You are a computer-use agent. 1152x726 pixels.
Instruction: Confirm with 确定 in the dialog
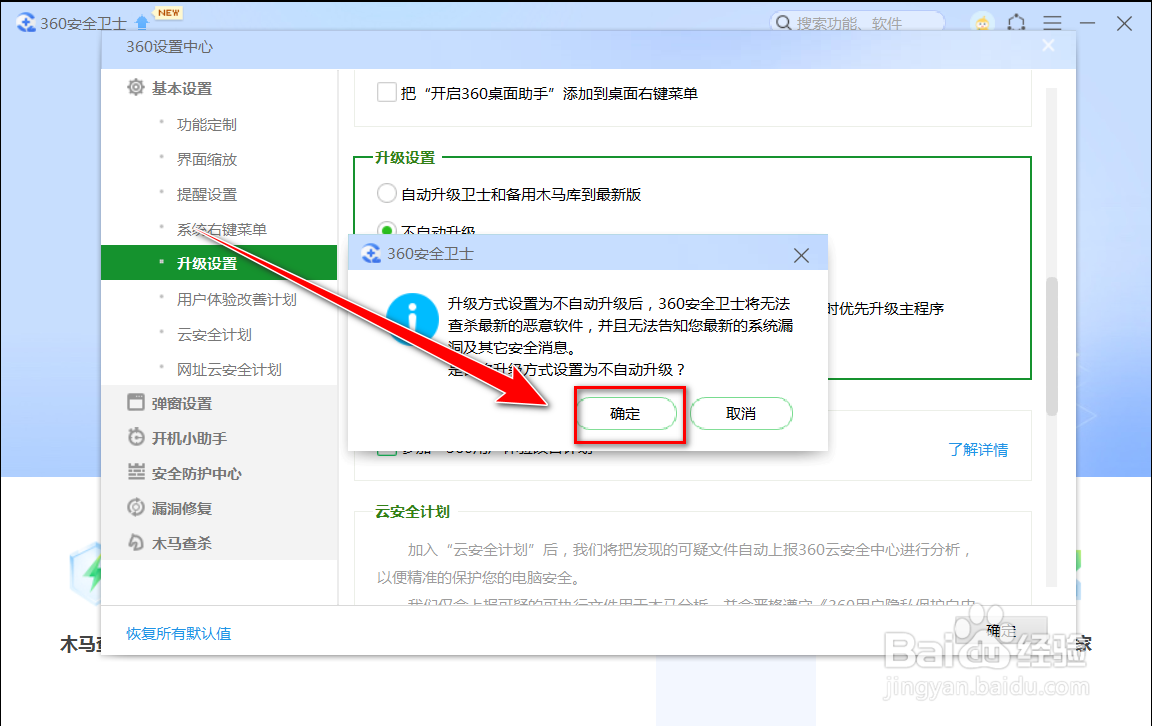tap(625, 414)
